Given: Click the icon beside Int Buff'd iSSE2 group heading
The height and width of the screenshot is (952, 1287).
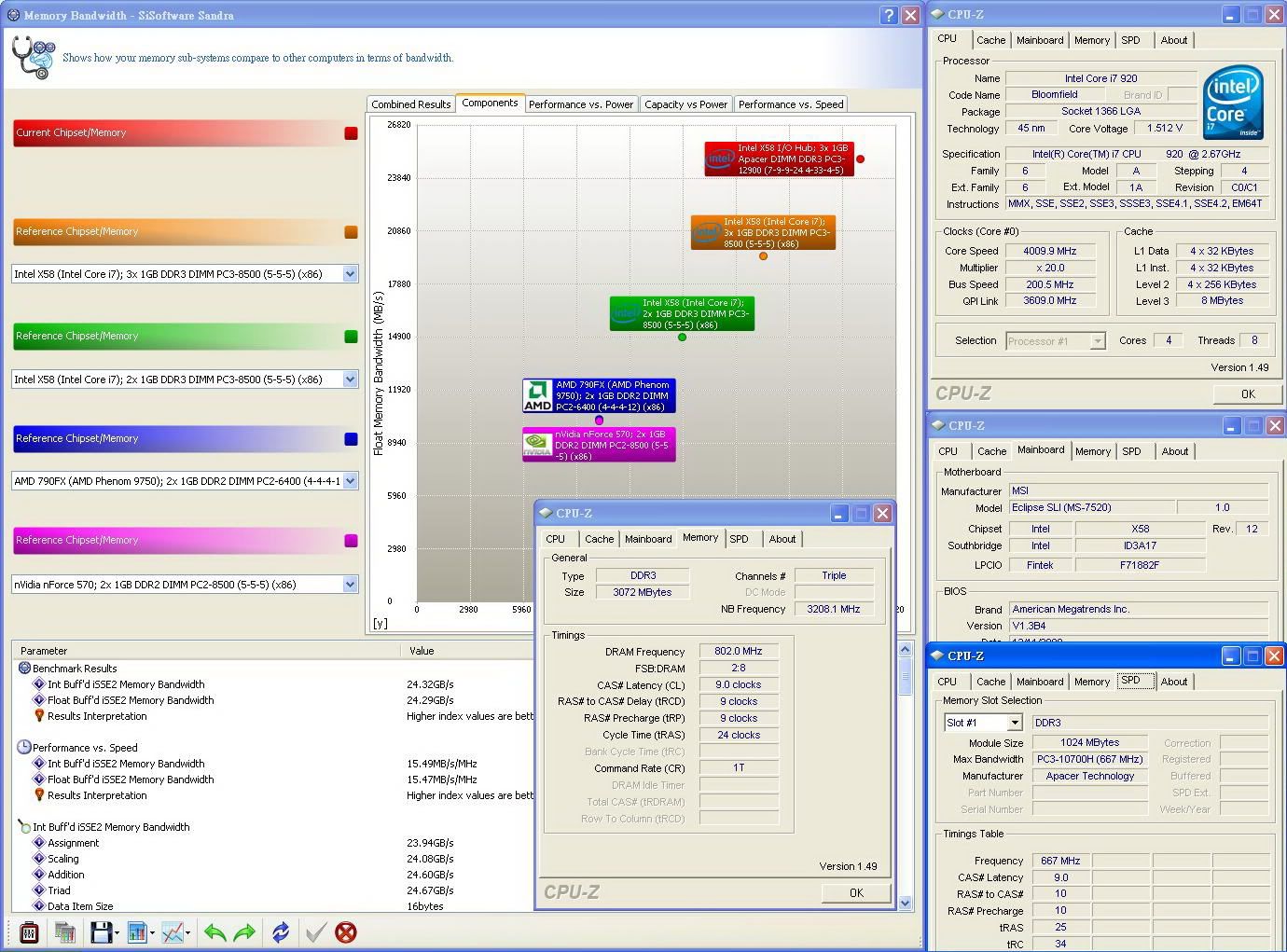Looking at the screenshot, I should (24, 826).
